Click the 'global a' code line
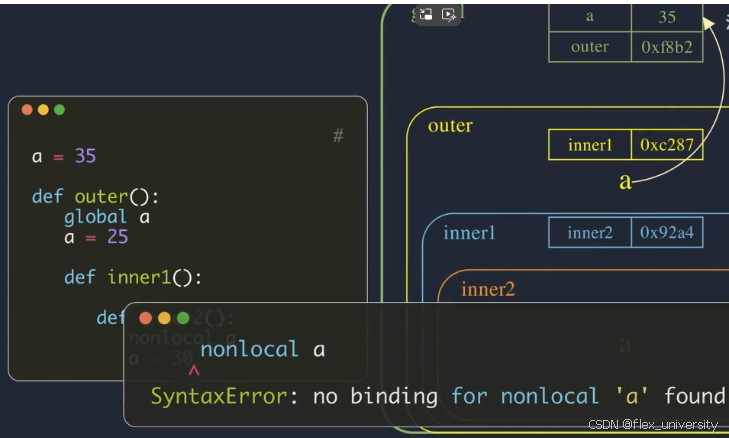The image size is (729, 438). pyautogui.click(x=107, y=217)
